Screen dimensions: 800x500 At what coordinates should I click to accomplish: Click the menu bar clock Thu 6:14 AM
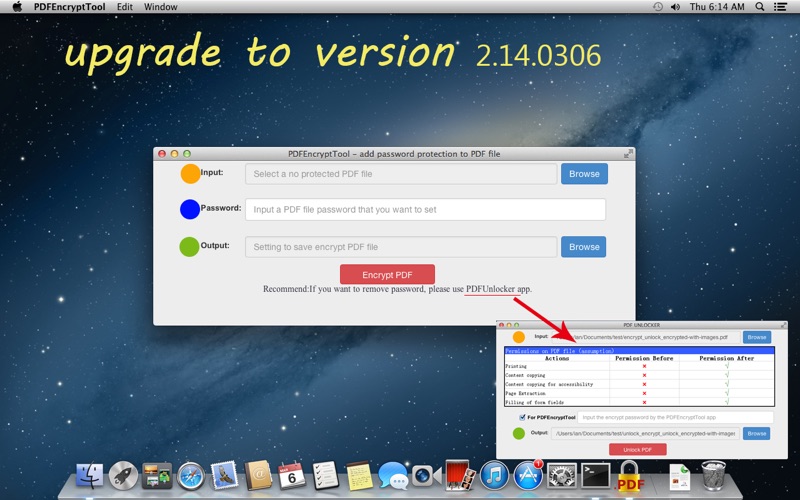click(717, 7)
